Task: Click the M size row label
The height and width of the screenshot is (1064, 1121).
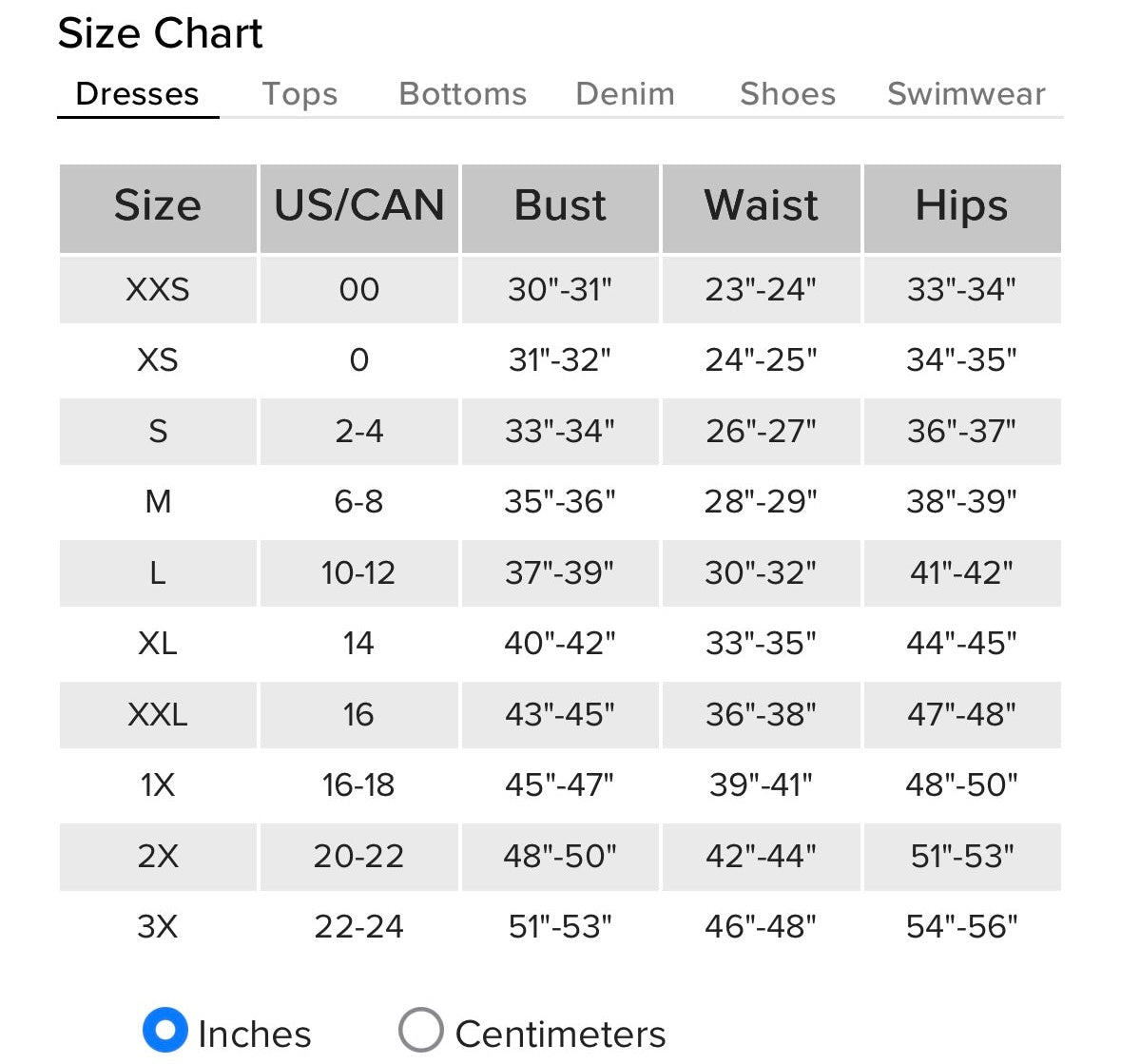Action: [x=158, y=501]
